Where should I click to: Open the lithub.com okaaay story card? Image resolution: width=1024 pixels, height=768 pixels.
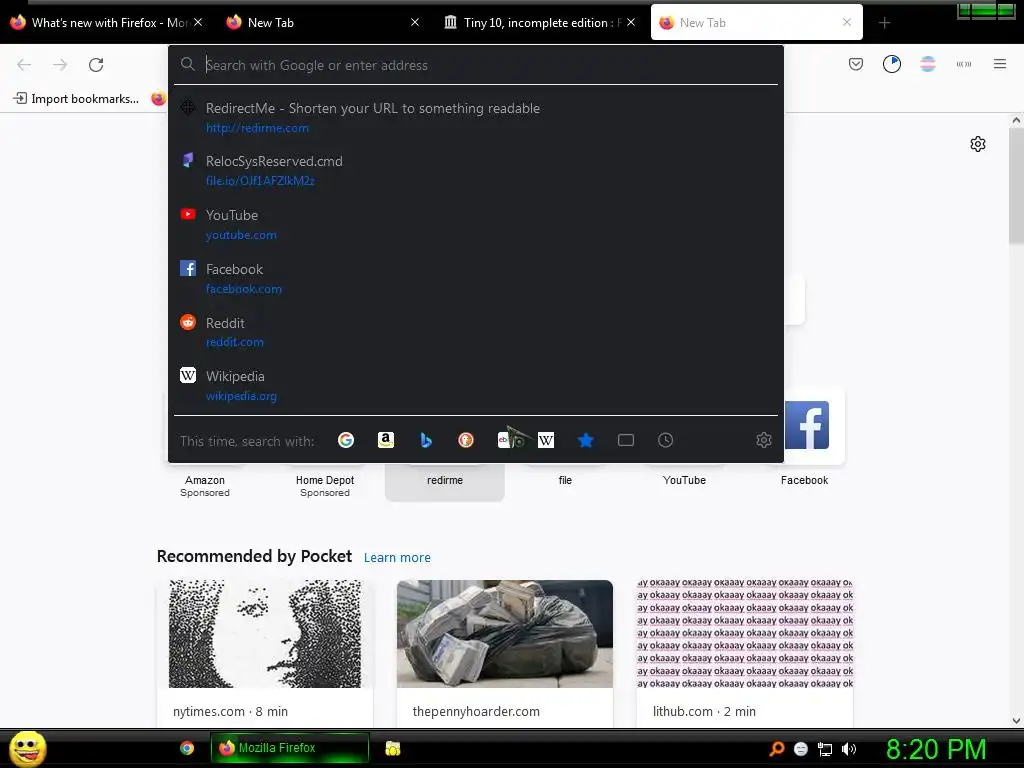[744, 653]
